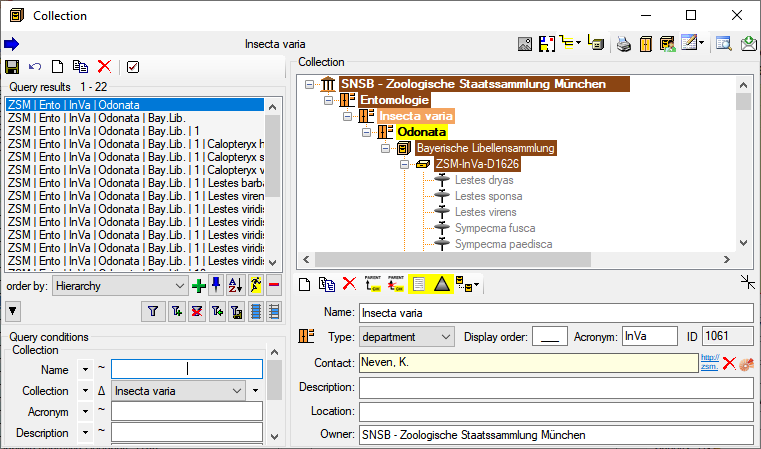Create new item in detail toolbar
The width and height of the screenshot is (761, 449).
pyautogui.click(x=304, y=284)
